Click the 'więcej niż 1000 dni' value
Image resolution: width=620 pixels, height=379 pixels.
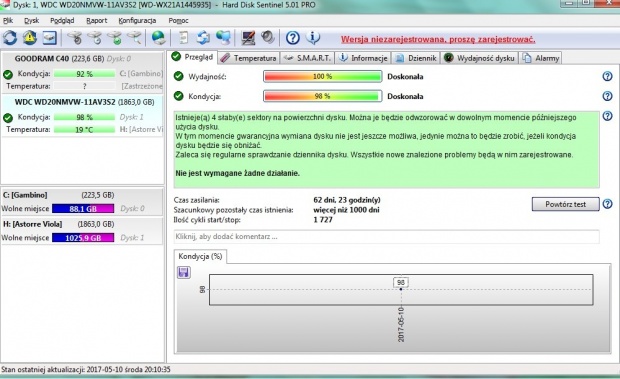click(x=346, y=210)
